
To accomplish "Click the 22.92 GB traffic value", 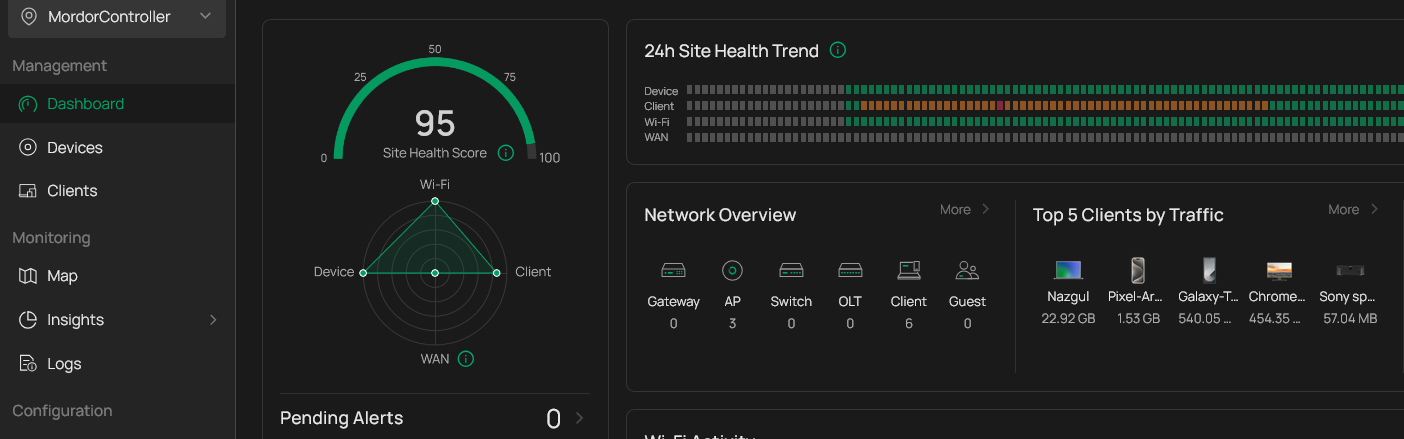I will [1068, 319].
